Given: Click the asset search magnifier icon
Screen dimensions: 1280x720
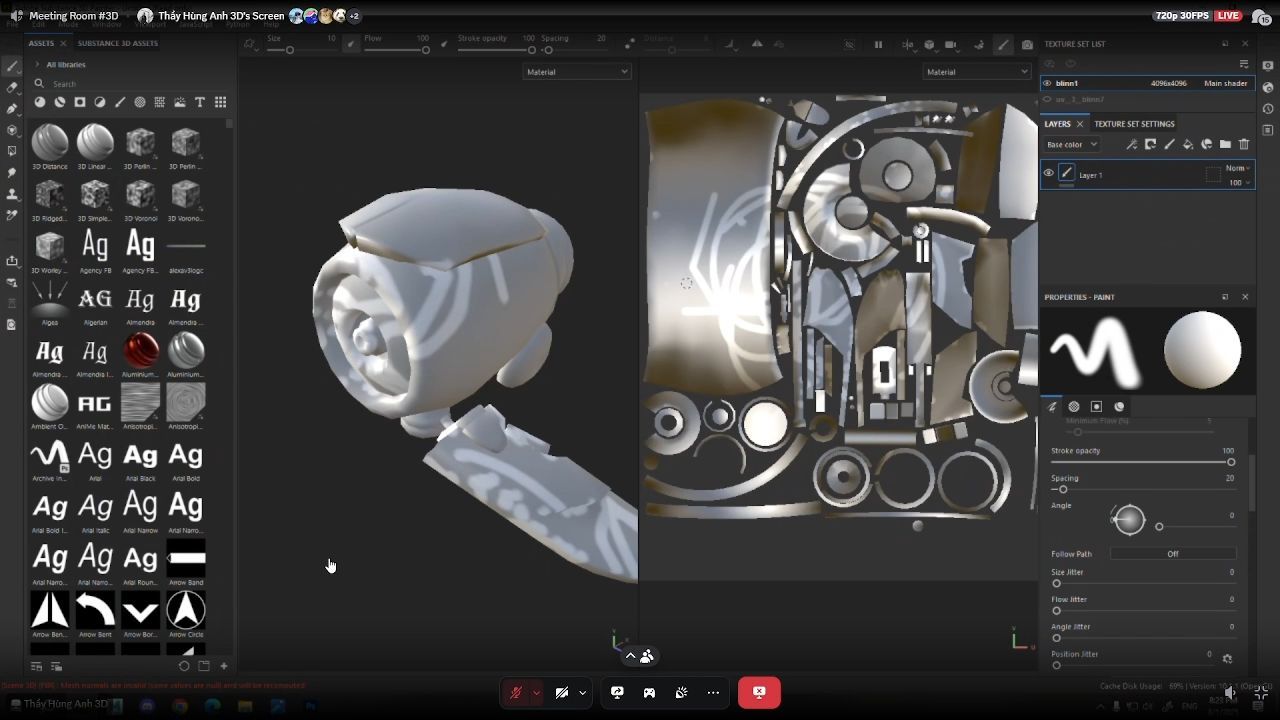Looking at the screenshot, I should point(40,84).
